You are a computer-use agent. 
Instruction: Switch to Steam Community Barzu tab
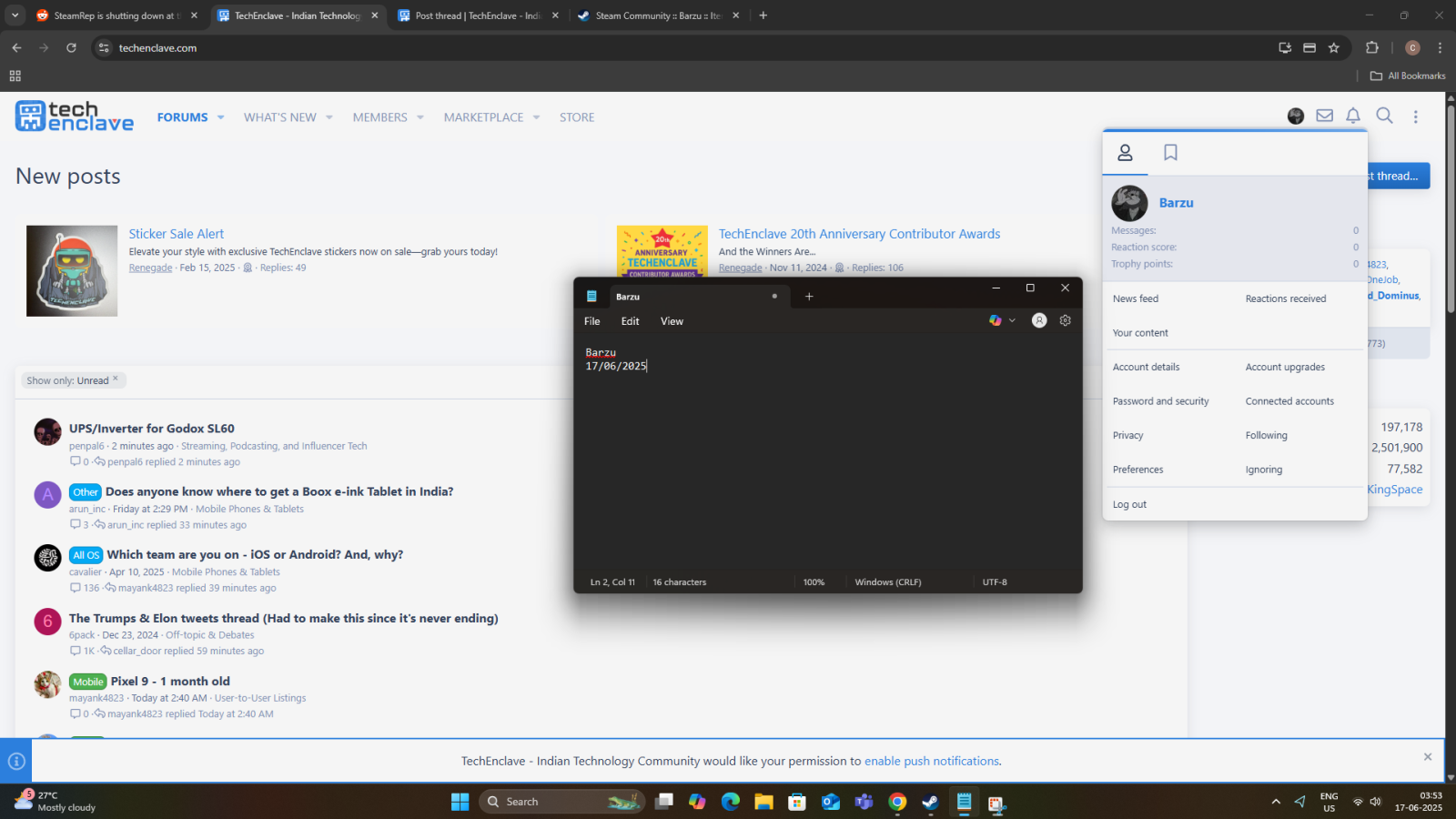click(x=659, y=15)
